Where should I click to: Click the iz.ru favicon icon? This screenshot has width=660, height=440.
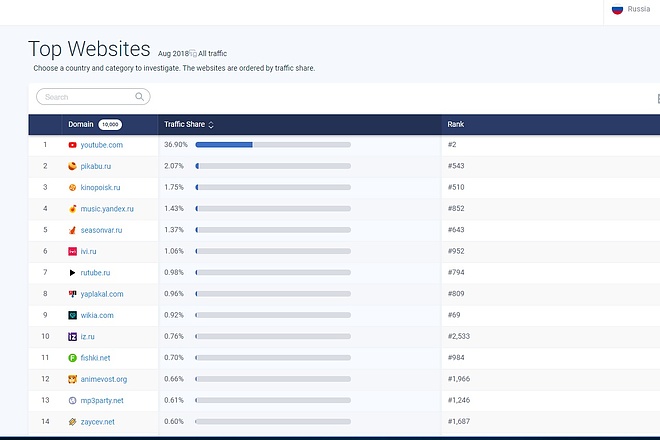[x=72, y=337]
